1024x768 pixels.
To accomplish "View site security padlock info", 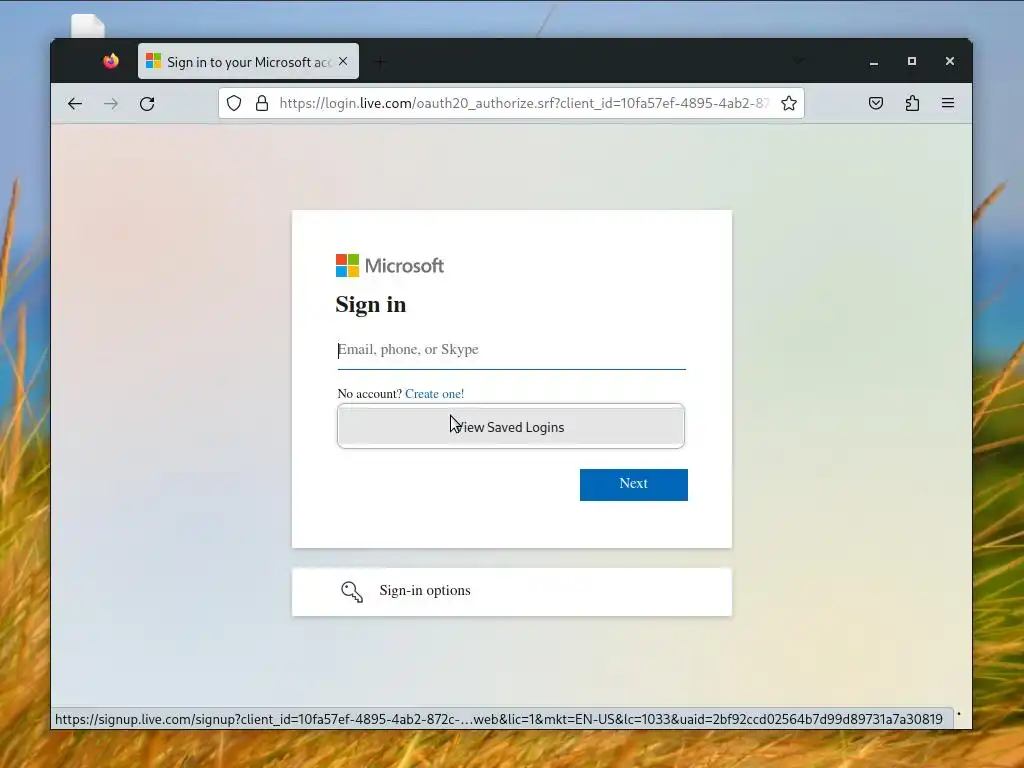I will (262, 103).
